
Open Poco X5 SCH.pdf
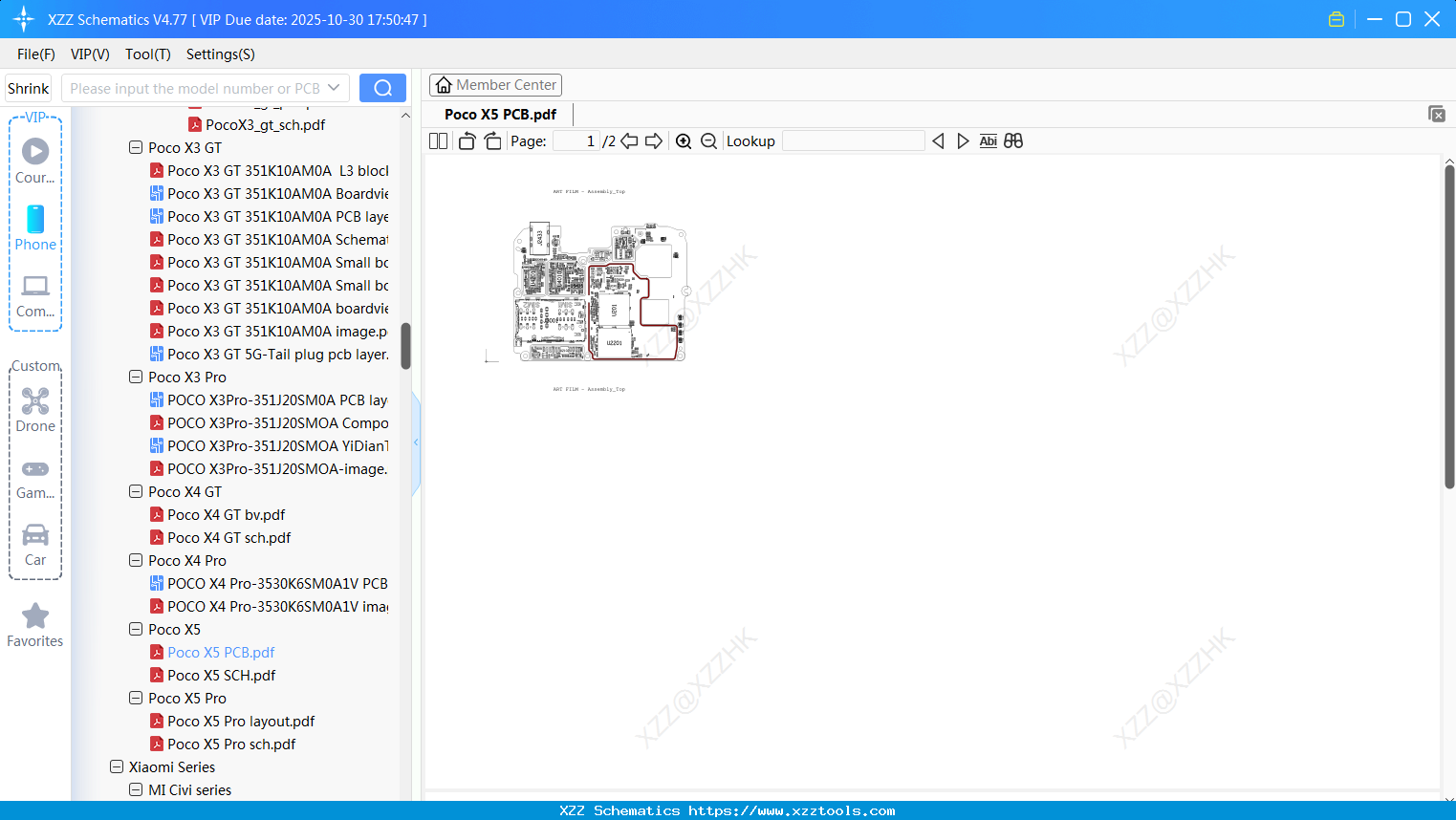pos(221,676)
